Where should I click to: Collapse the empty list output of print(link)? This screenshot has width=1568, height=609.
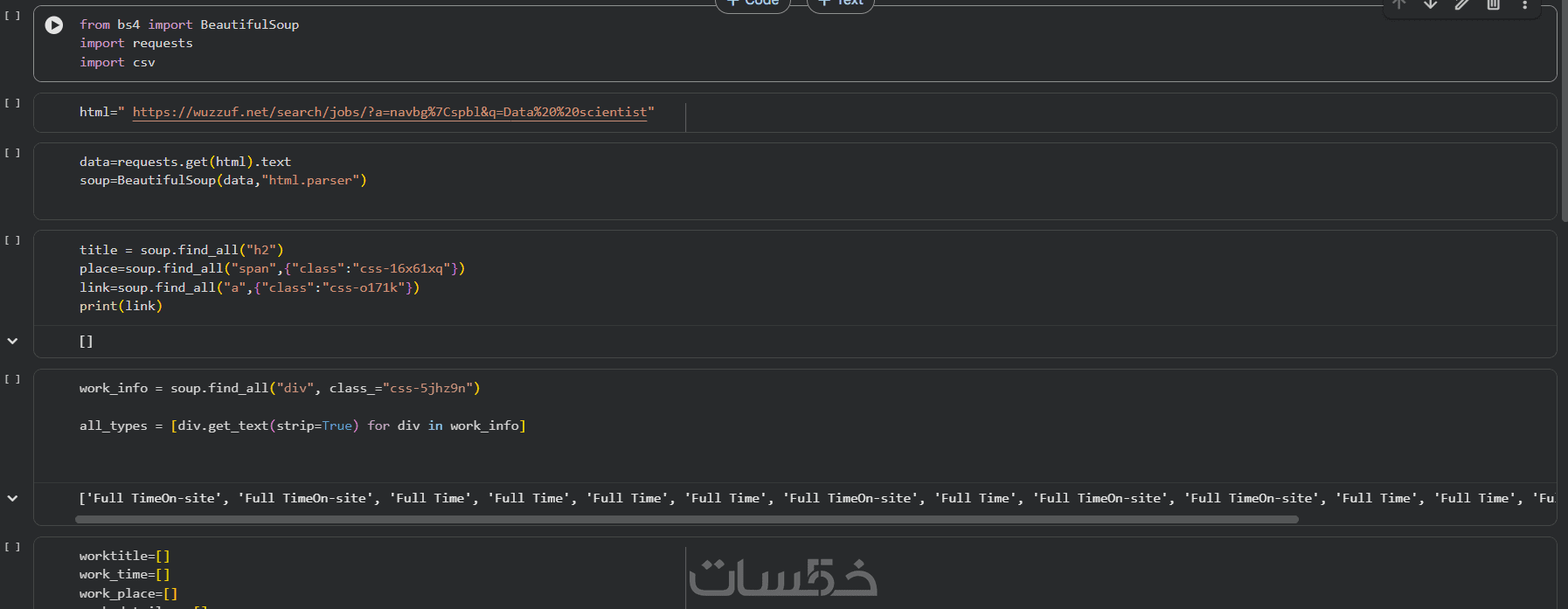coord(12,342)
